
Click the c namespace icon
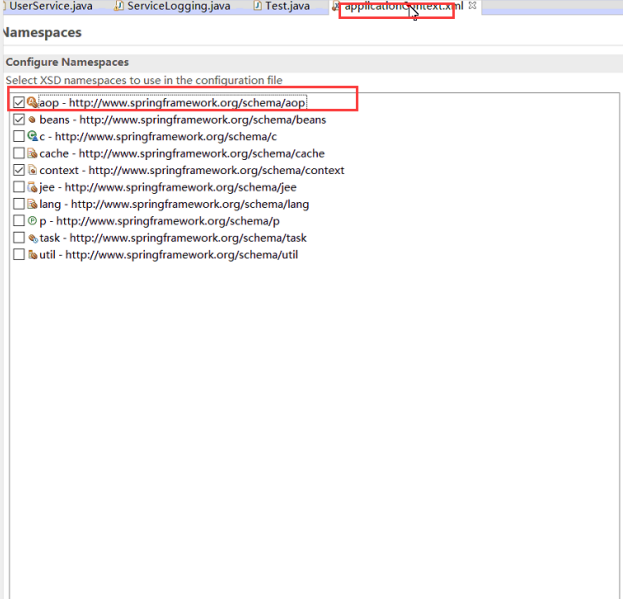[32, 136]
